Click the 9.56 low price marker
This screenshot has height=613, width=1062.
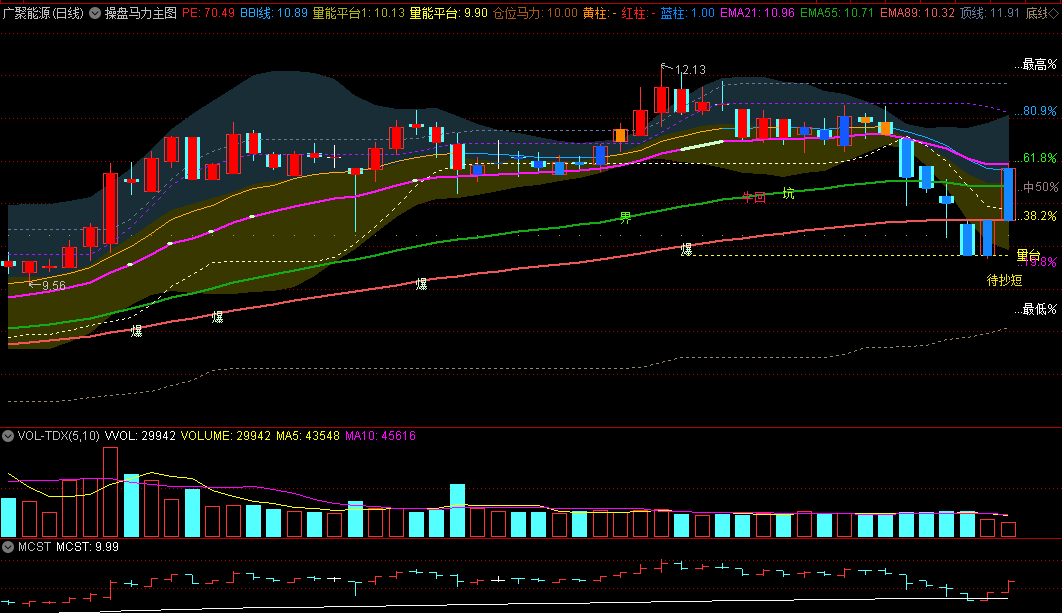point(54,286)
